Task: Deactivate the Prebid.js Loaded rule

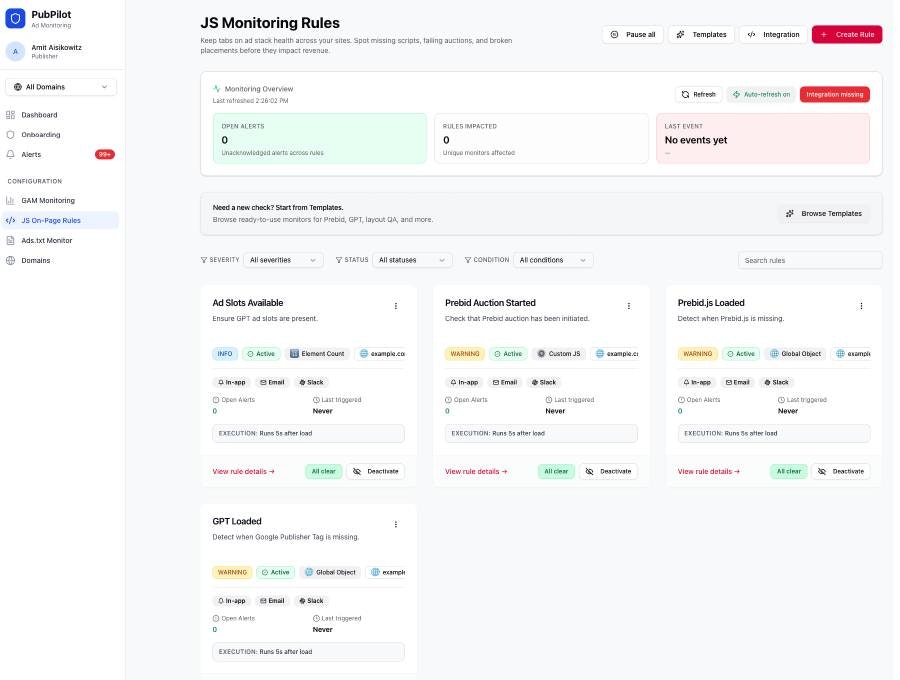Action: coord(841,471)
